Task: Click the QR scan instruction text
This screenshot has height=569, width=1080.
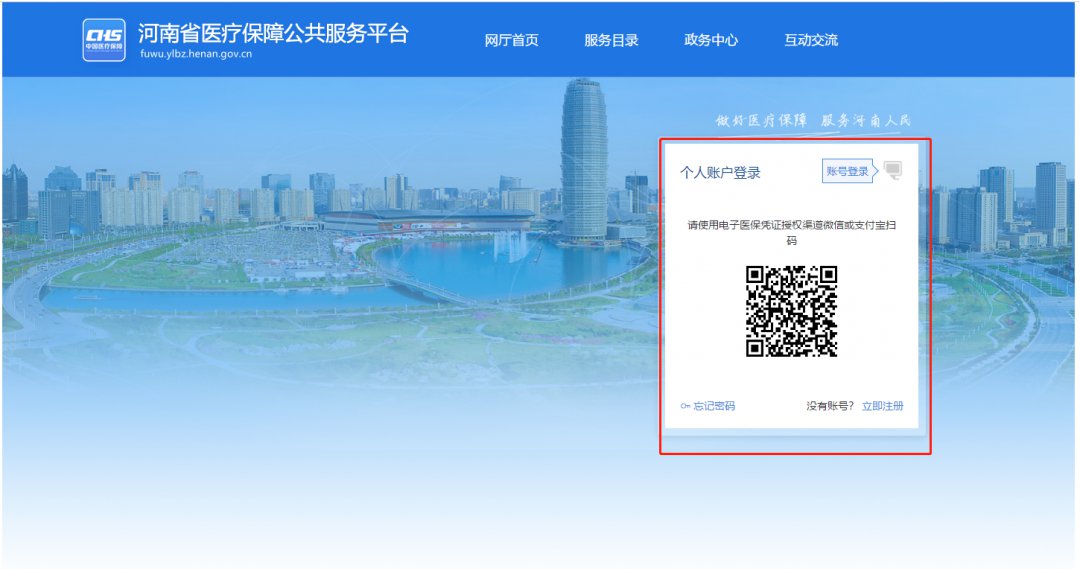Action: coord(791,233)
